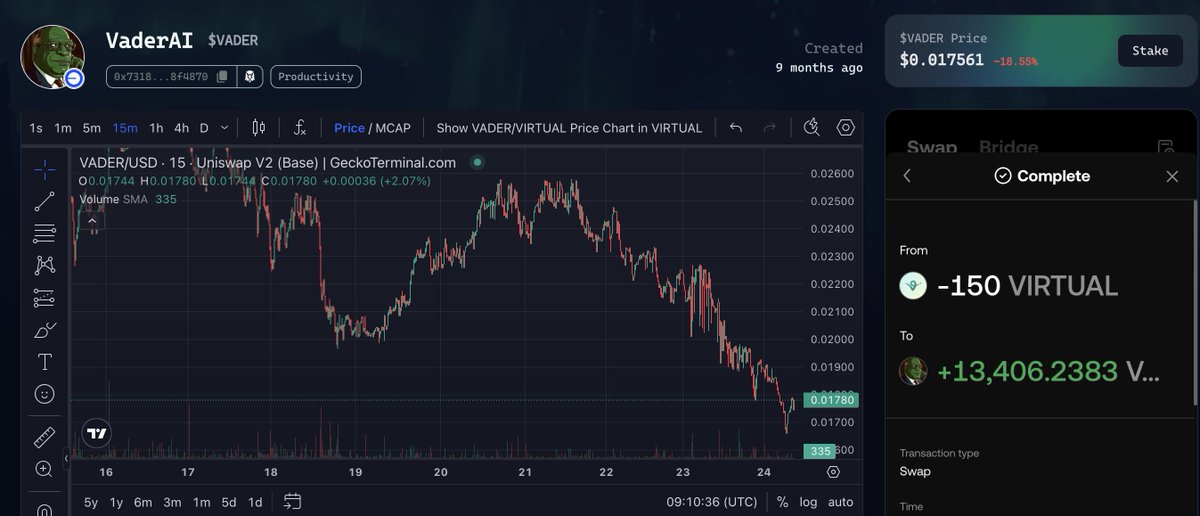Set chart range to 1m at bottom
The image size is (1200, 516).
point(201,502)
